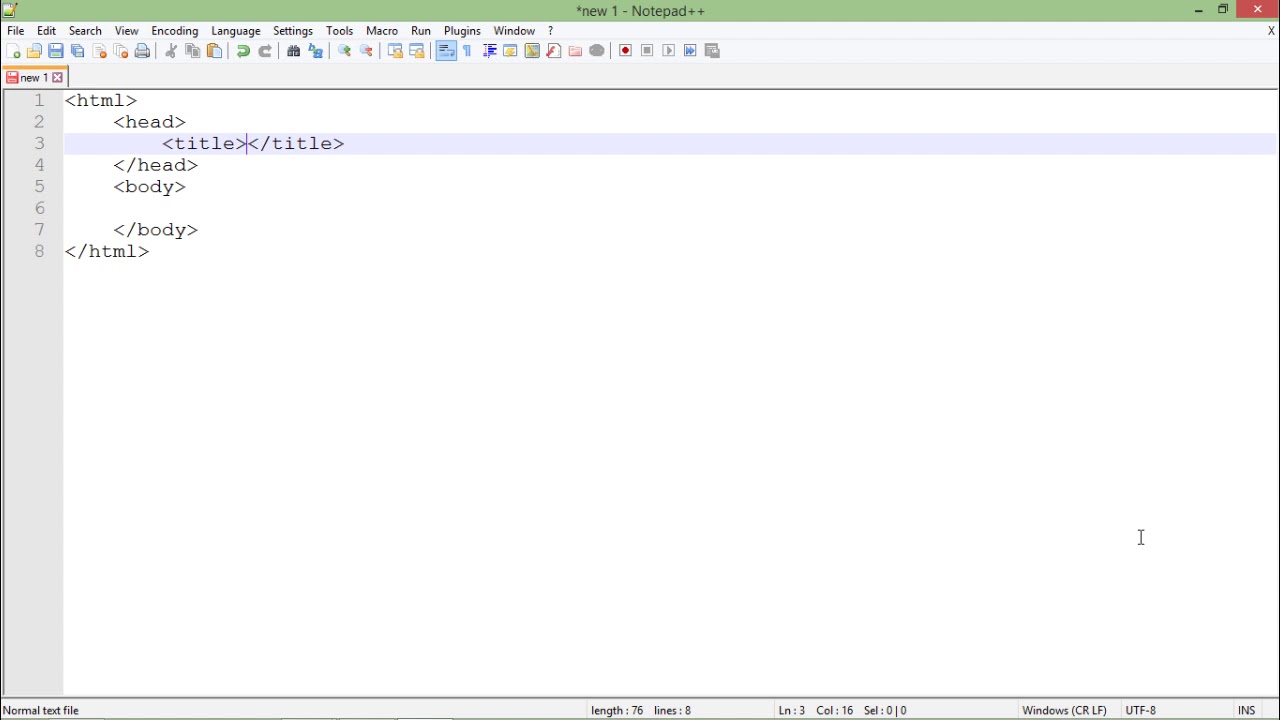Viewport: 1280px width, 720px height.
Task: Click the Close document toolbar icon
Action: click(99, 51)
